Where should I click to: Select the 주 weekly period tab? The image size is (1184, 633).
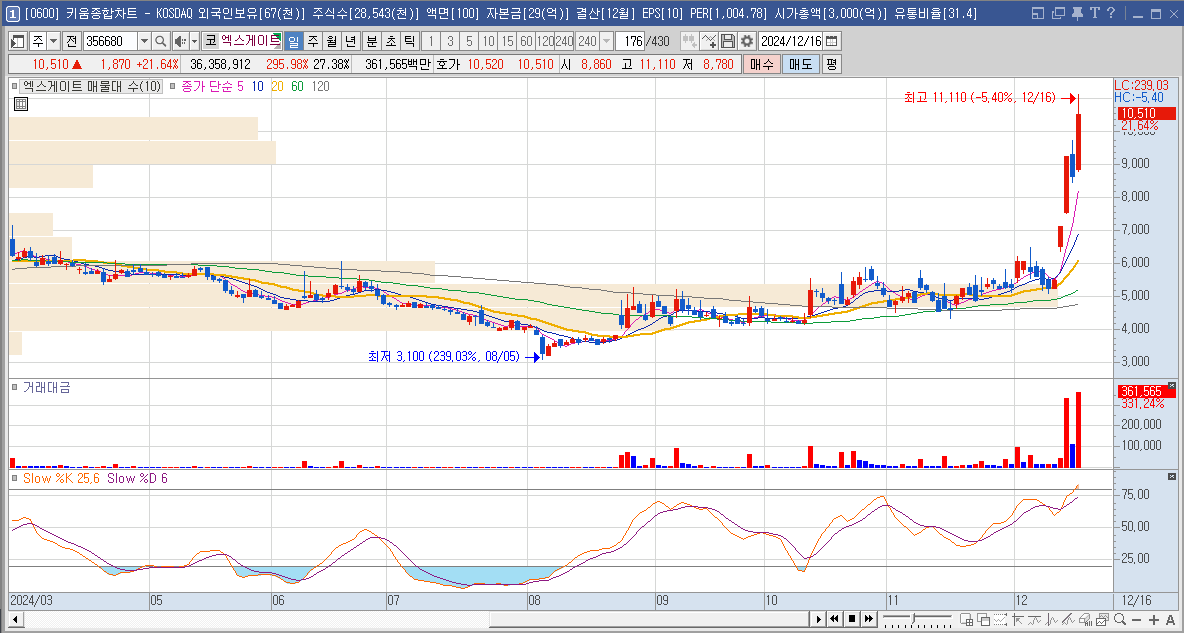312,41
